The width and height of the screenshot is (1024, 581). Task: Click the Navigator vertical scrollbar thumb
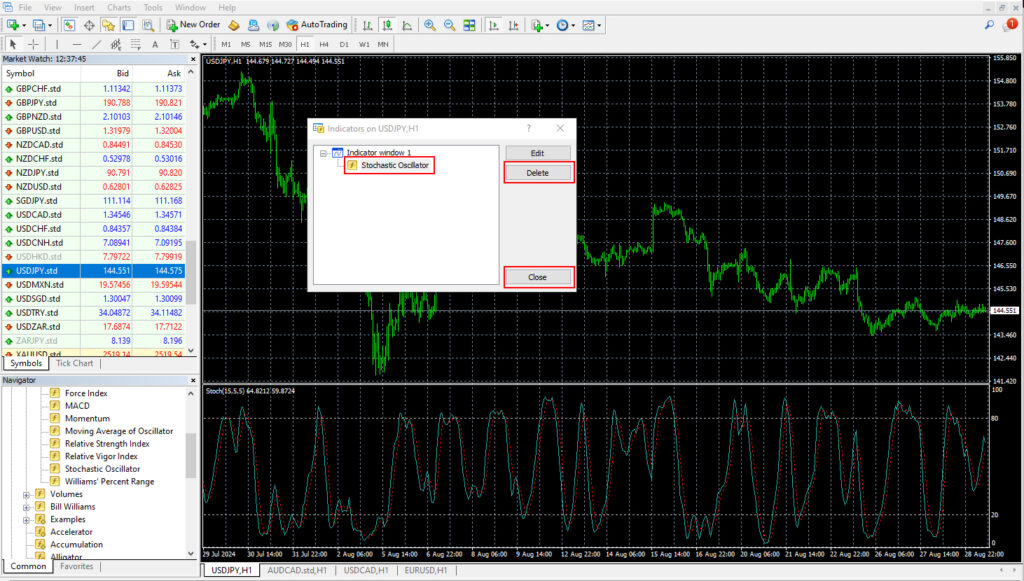tap(191, 455)
